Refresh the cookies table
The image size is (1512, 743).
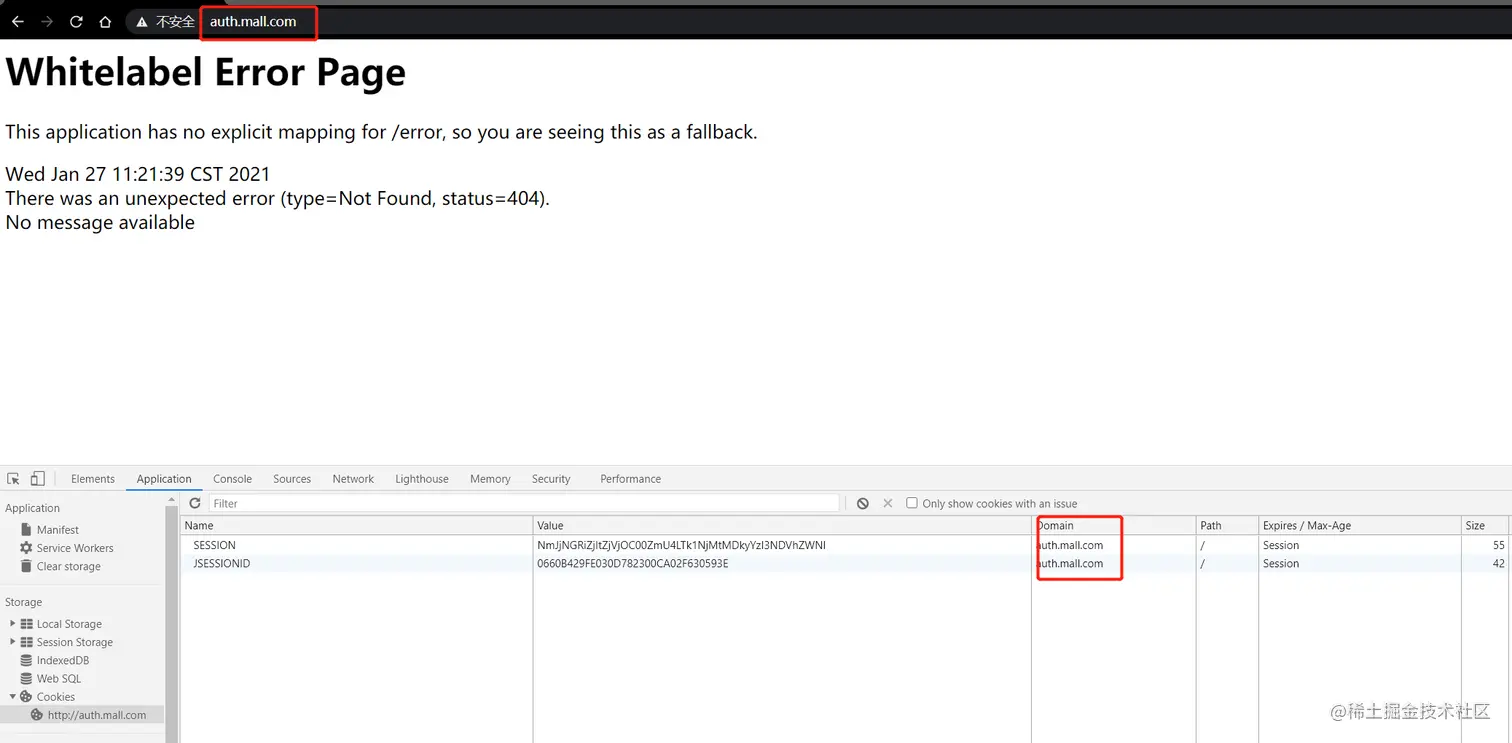(195, 503)
